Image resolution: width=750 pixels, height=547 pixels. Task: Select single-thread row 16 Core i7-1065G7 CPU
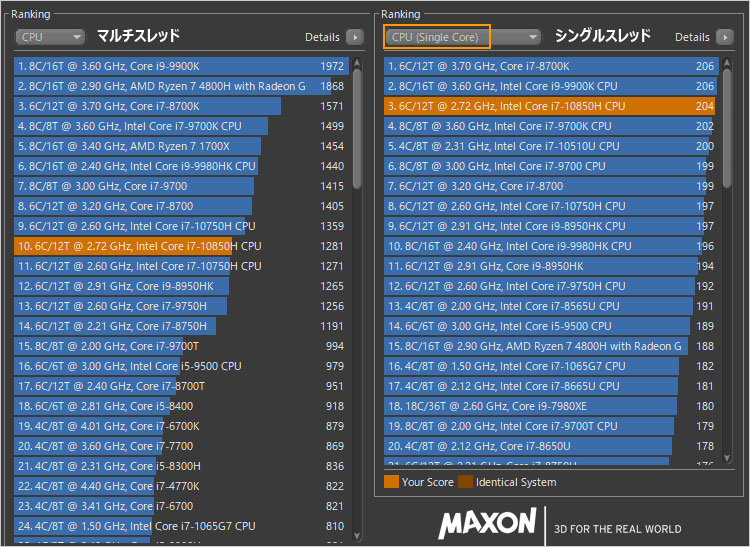pos(551,366)
